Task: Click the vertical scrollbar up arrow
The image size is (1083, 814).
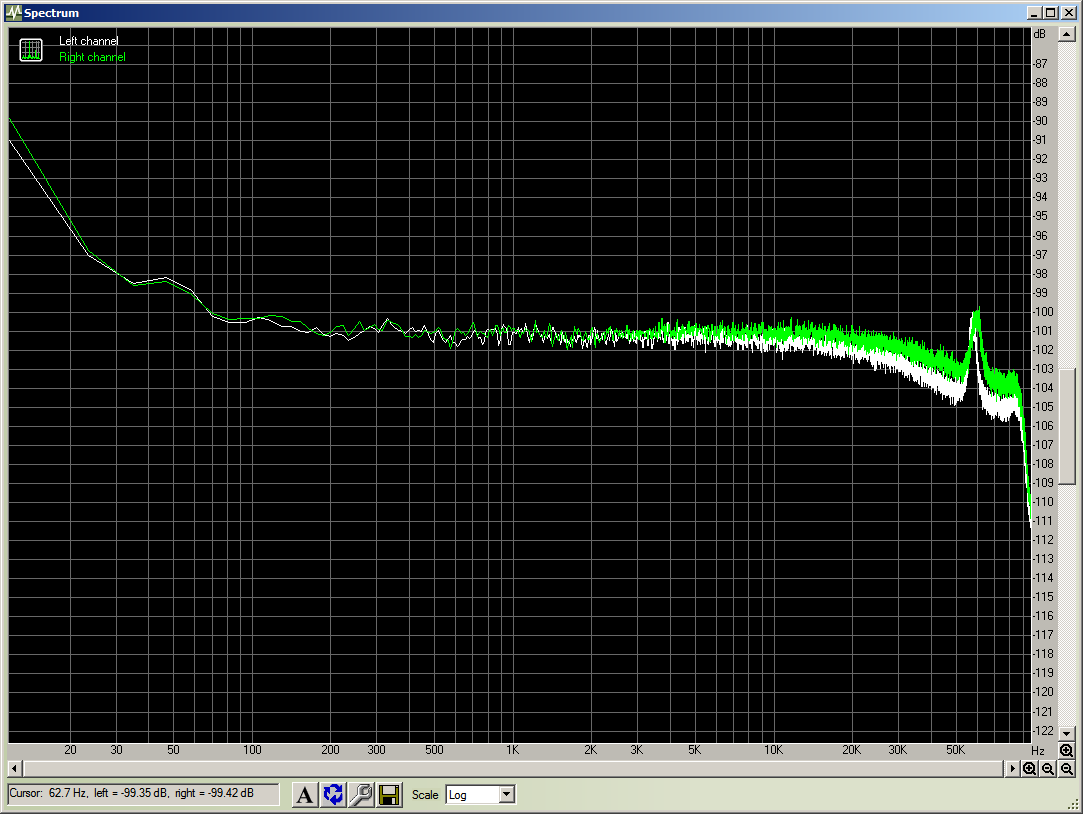Action: coord(1066,34)
